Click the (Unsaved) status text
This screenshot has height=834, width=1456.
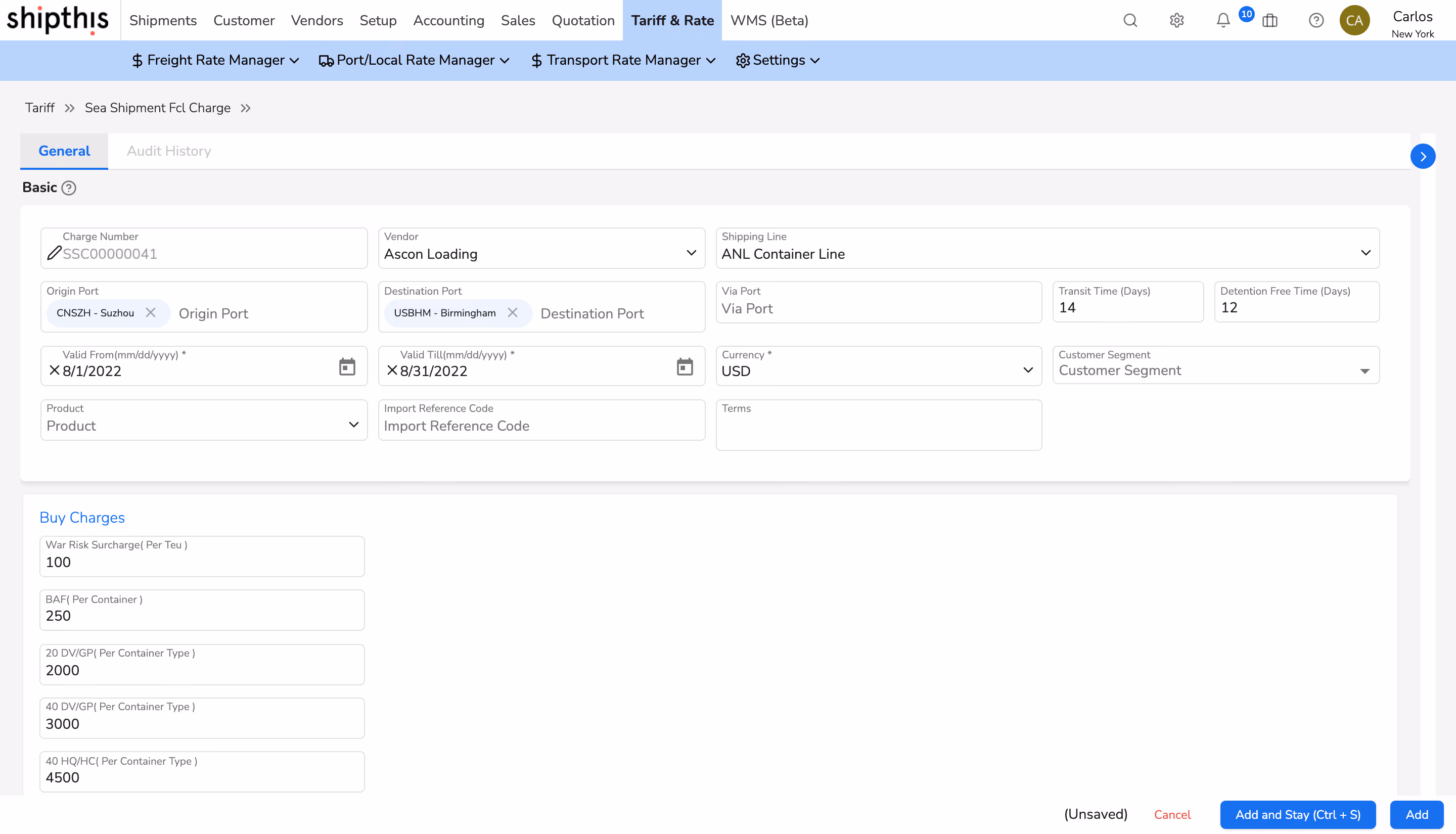click(1096, 814)
